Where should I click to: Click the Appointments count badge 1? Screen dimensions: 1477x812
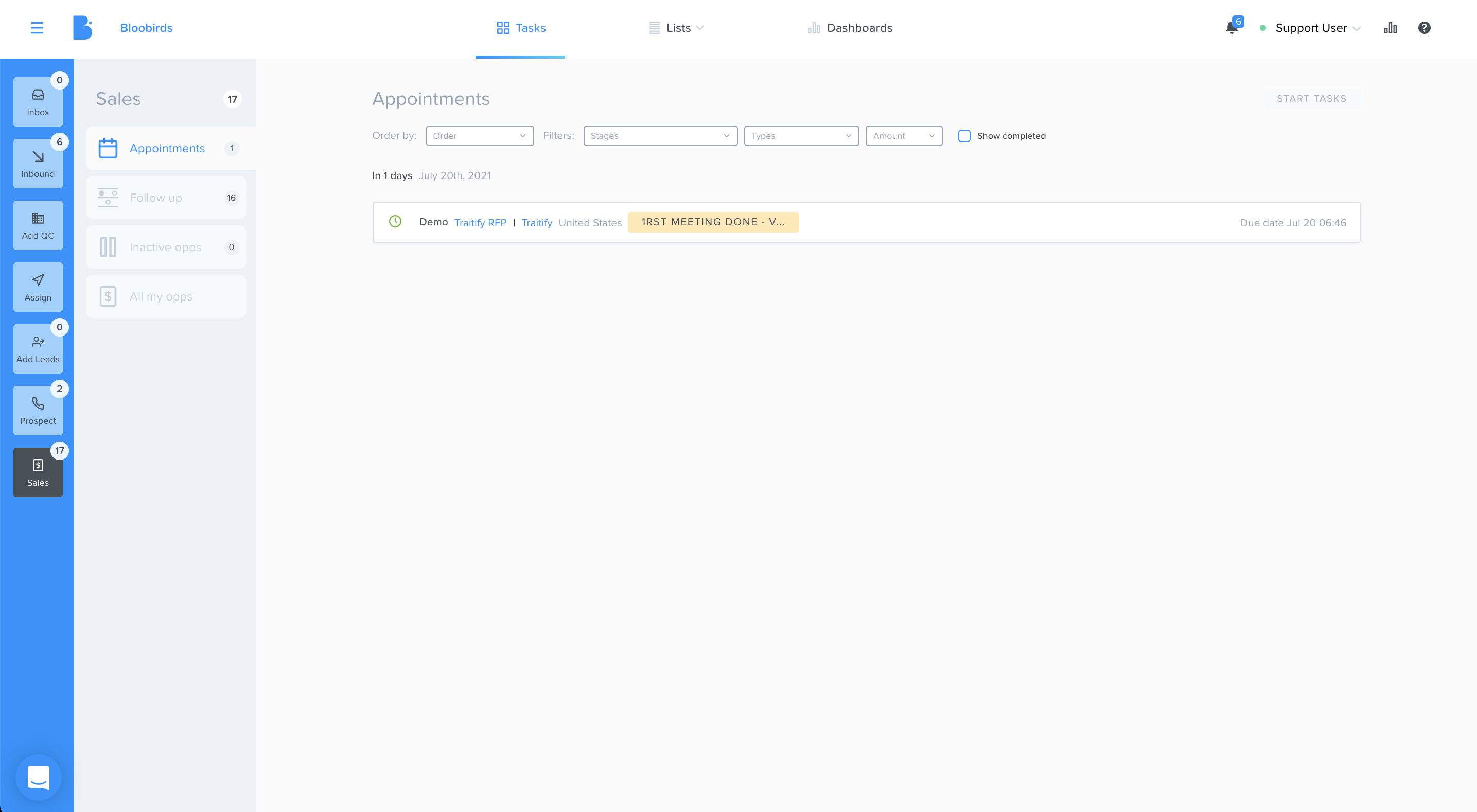tap(231, 149)
